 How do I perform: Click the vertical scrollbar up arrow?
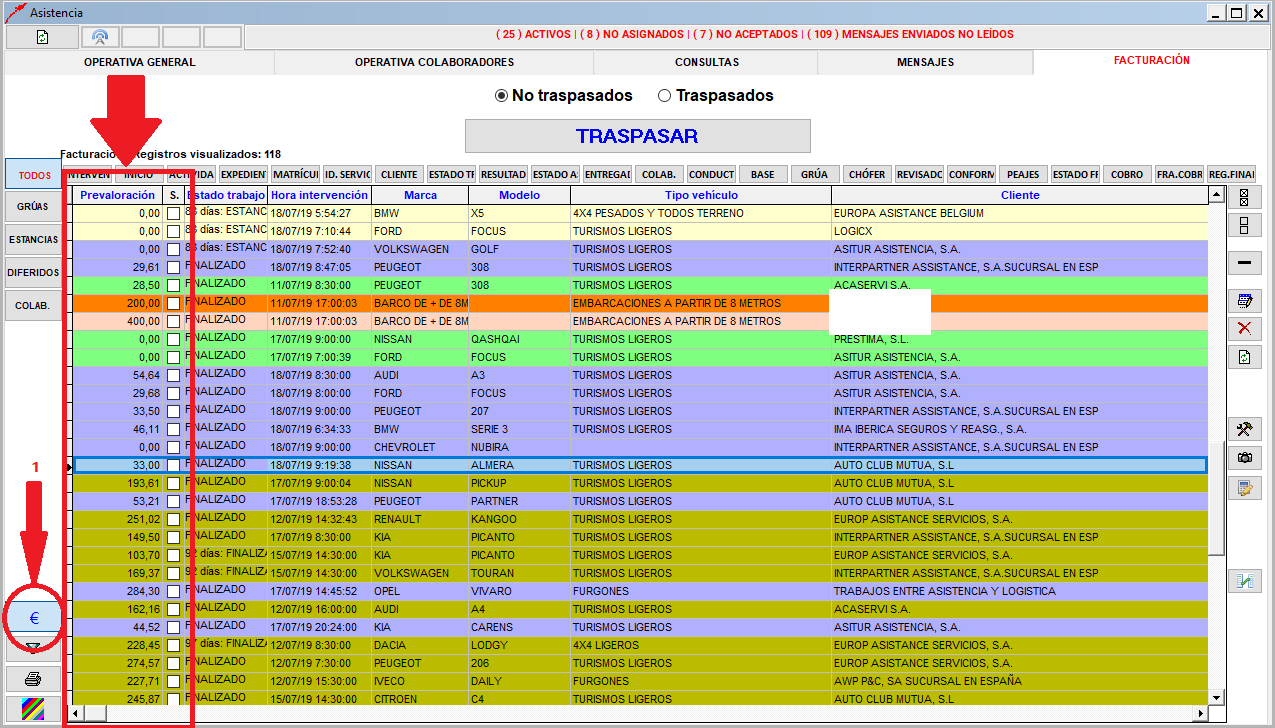point(1216,195)
